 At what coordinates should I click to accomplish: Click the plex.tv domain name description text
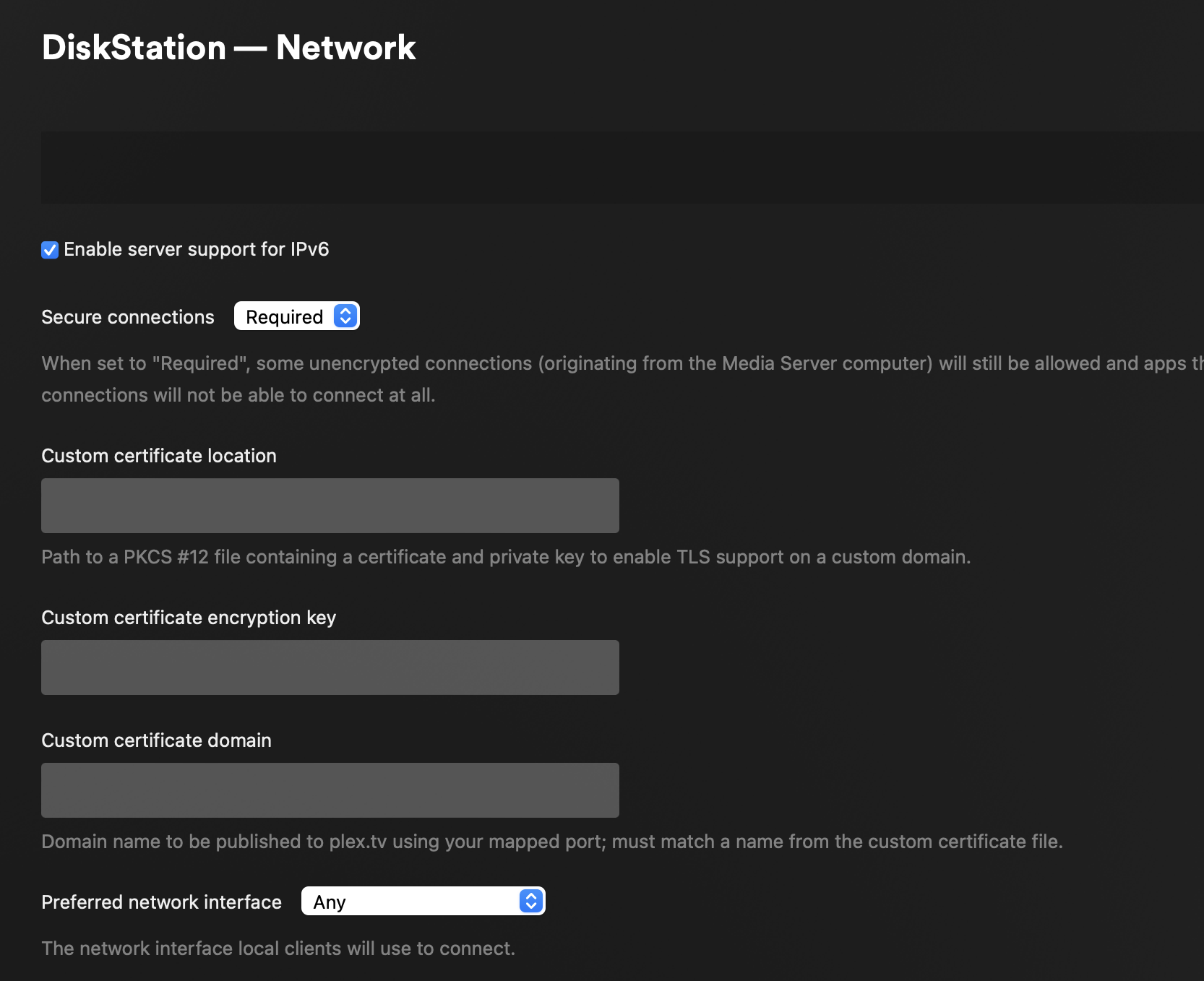pyautogui.click(x=552, y=842)
